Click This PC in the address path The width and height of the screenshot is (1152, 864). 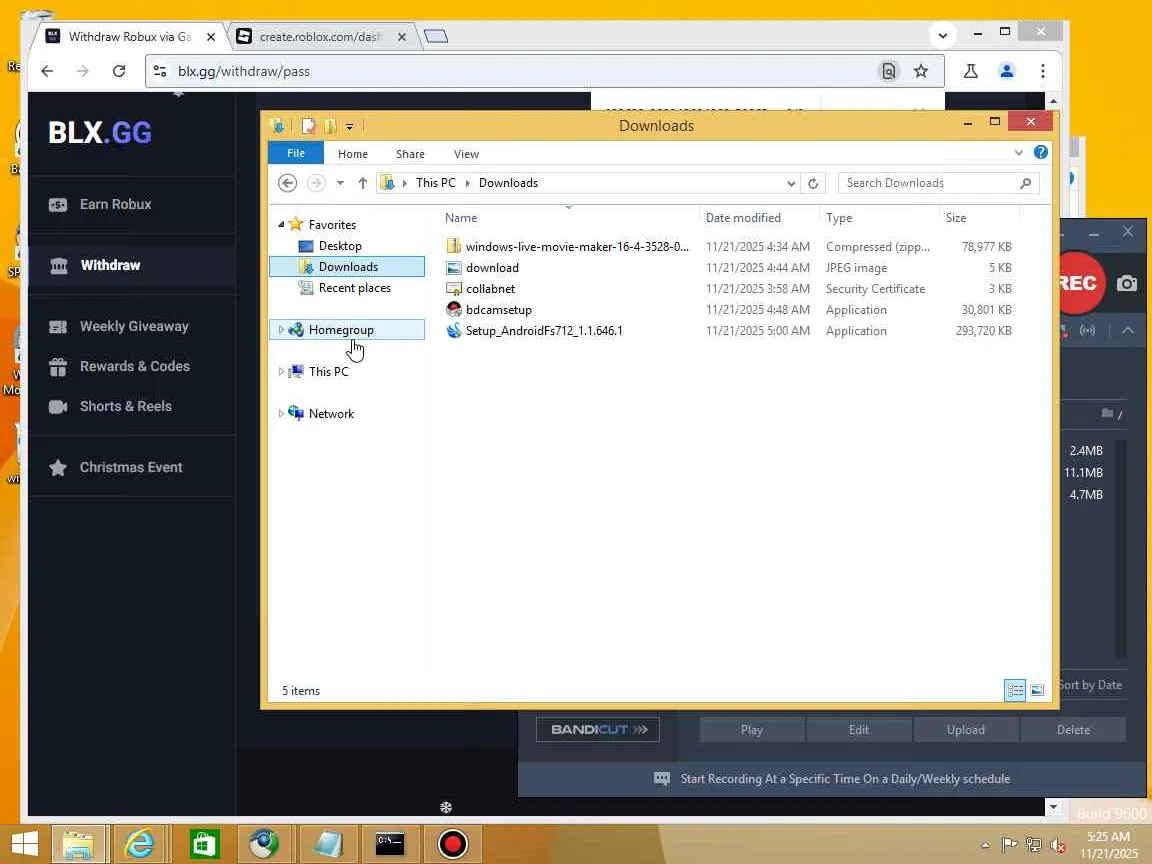pyautogui.click(x=436, y=183)
